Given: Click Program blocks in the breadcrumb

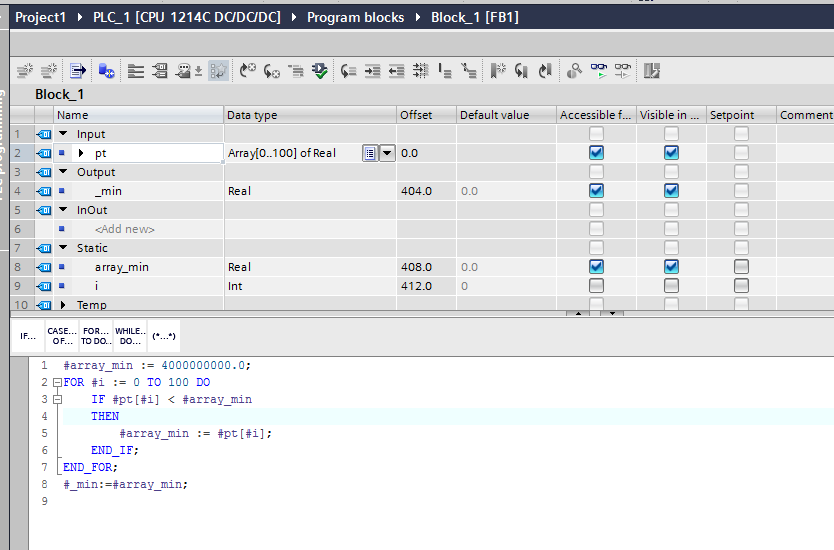Looking at the screenshot, I should [355, 18].
